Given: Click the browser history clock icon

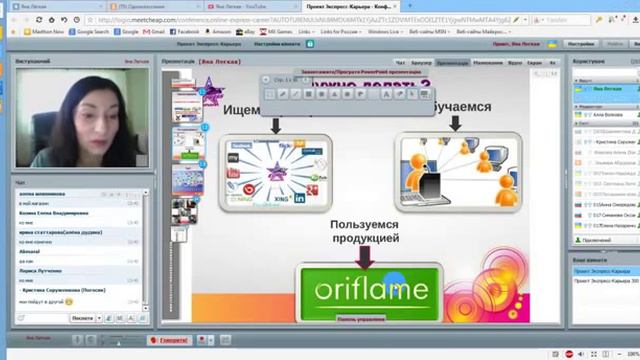Looking at the screenshot, I should 77,20.
